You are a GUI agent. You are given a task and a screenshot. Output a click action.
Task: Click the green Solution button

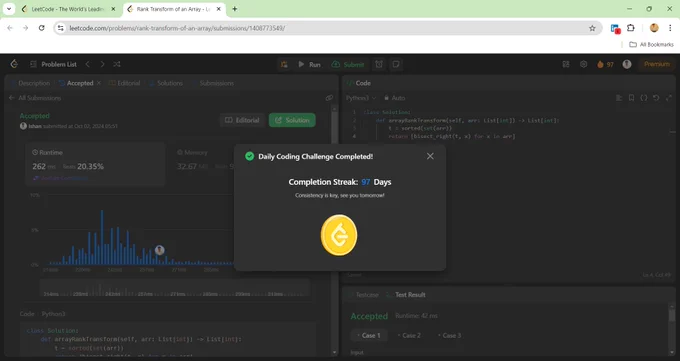292,120
